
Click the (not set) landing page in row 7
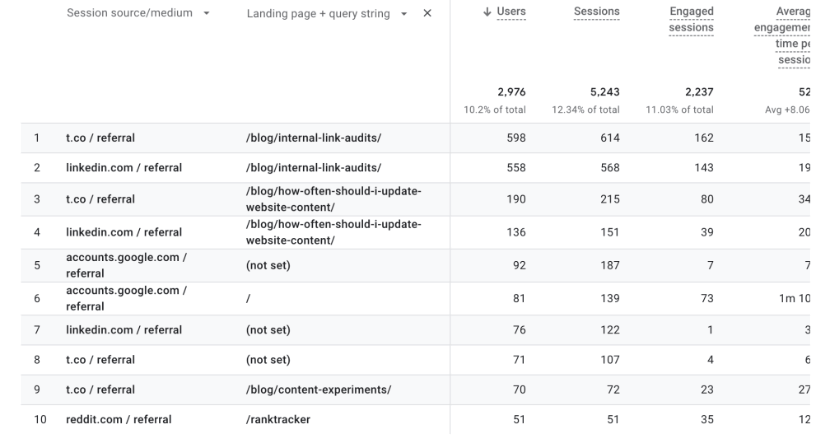click(x=268, y=330)
